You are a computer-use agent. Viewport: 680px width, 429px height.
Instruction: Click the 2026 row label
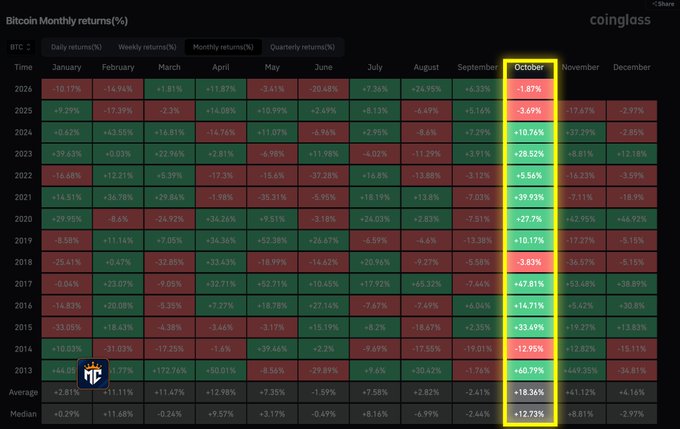pos(23,89)
